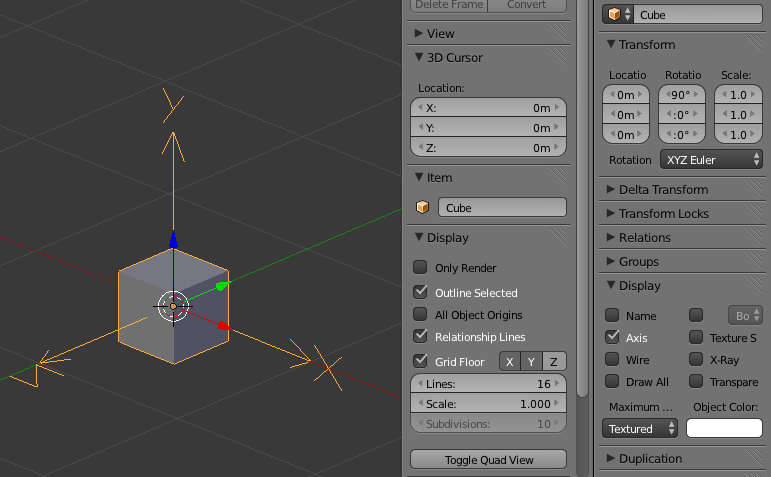Click the 3D Cursor panel drag grip
This screenshot has height=477, width=771.
(x=556, y=58)
